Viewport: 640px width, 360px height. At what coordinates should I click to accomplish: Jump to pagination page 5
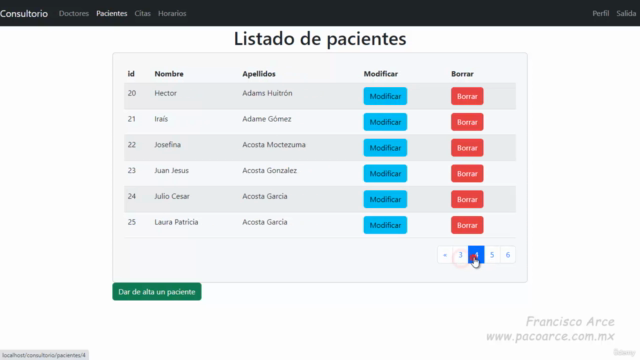(492, 255)
